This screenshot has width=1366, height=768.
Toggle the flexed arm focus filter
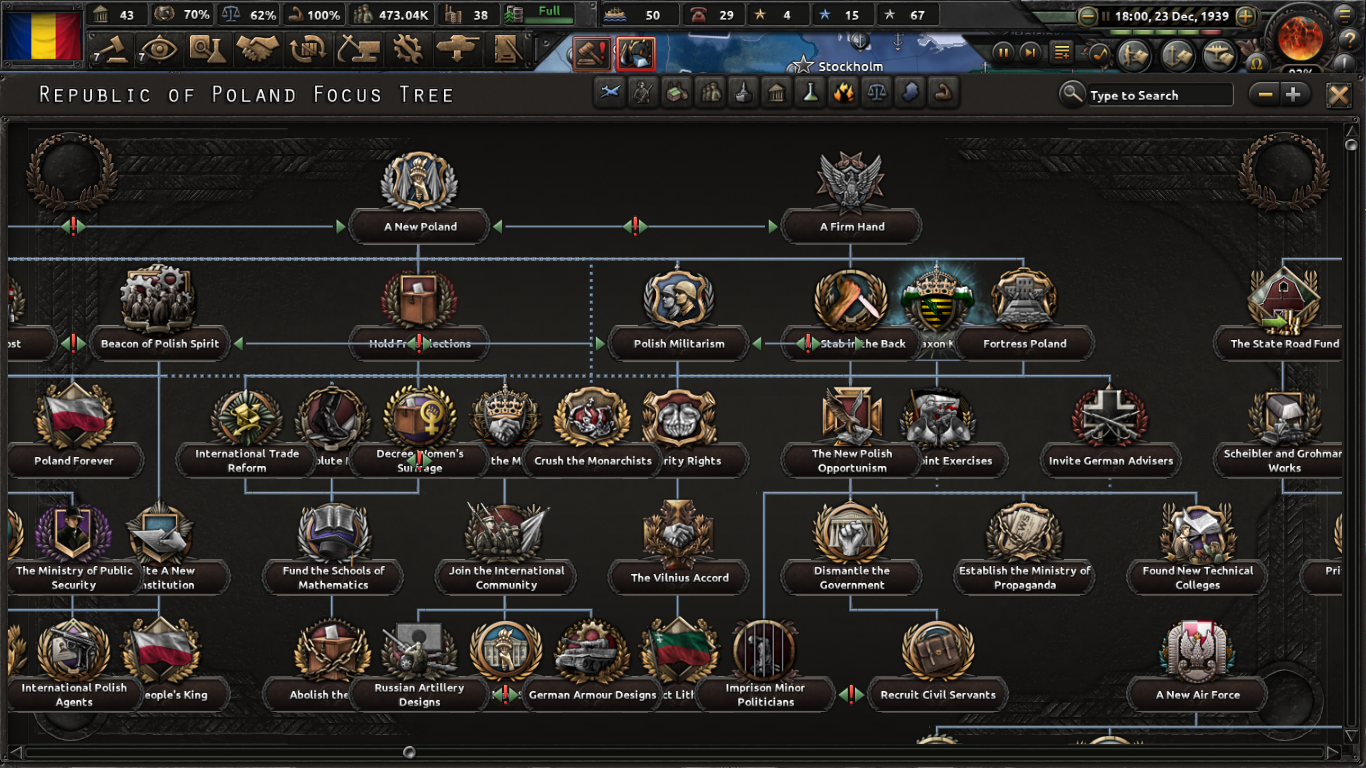(943, 93)
